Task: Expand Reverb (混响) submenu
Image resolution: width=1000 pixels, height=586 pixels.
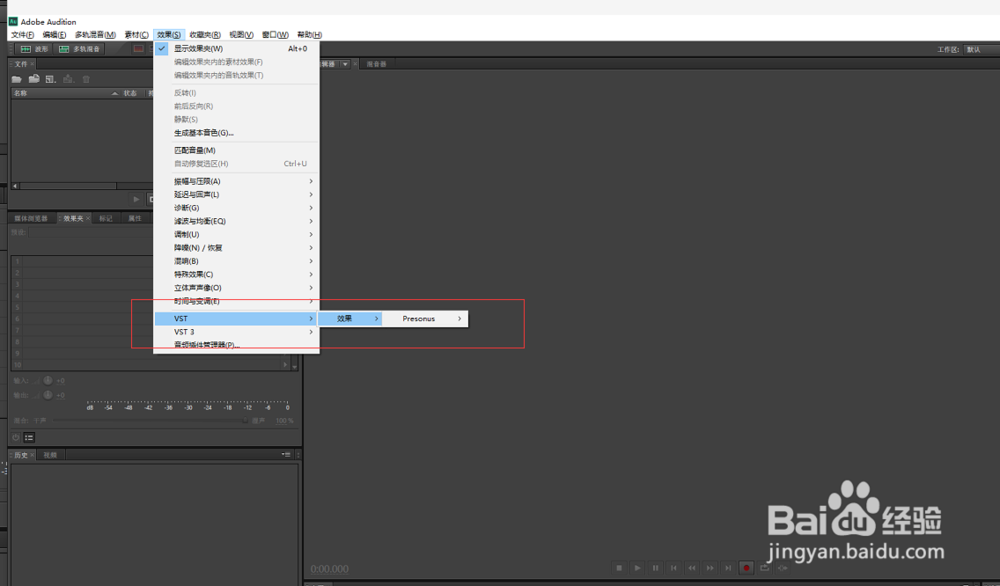Action: coord(237,261)
